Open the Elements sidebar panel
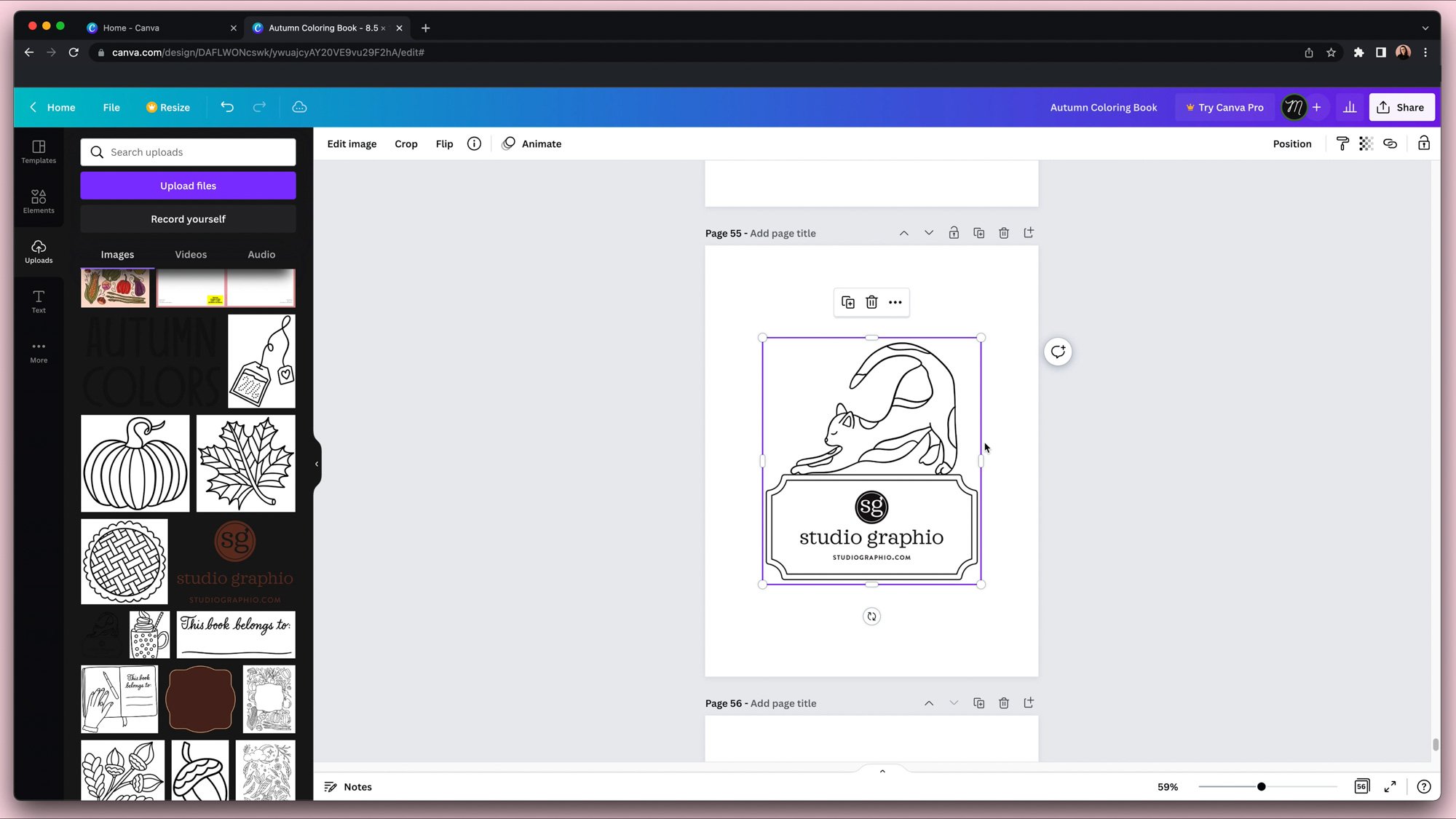The width and height of the screenshot is (1456, 819). (x=39, y=201)
